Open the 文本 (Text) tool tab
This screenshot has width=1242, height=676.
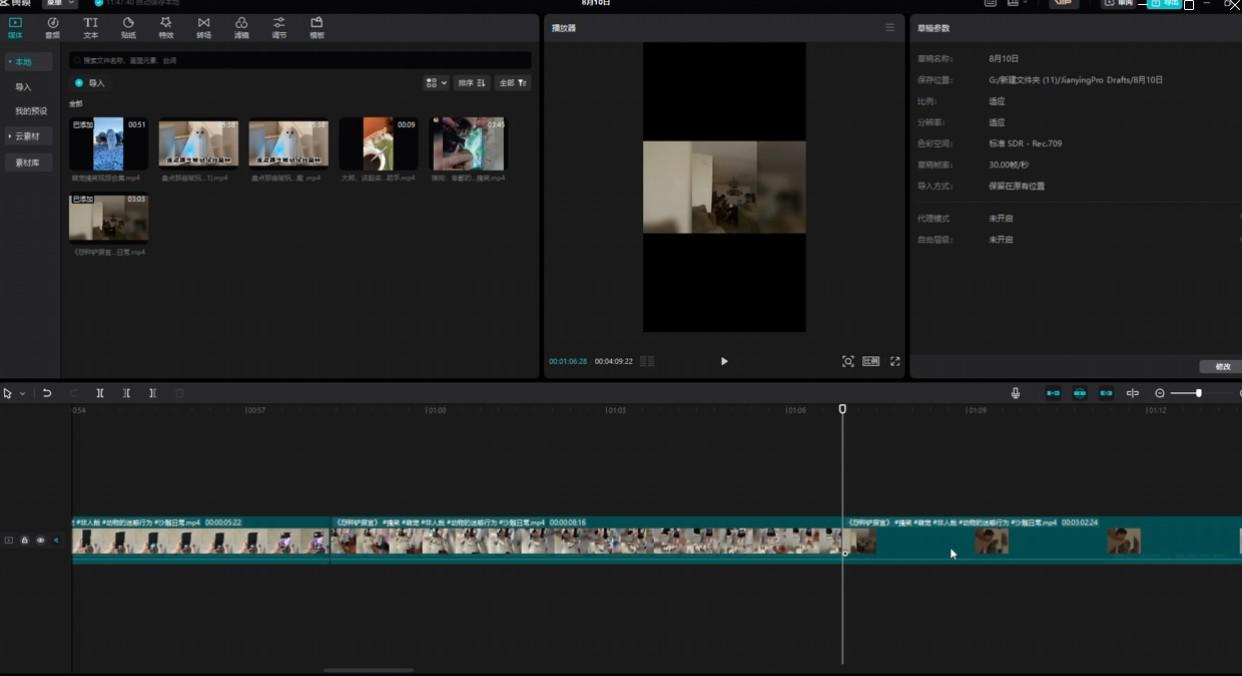(x=90, y=27)
